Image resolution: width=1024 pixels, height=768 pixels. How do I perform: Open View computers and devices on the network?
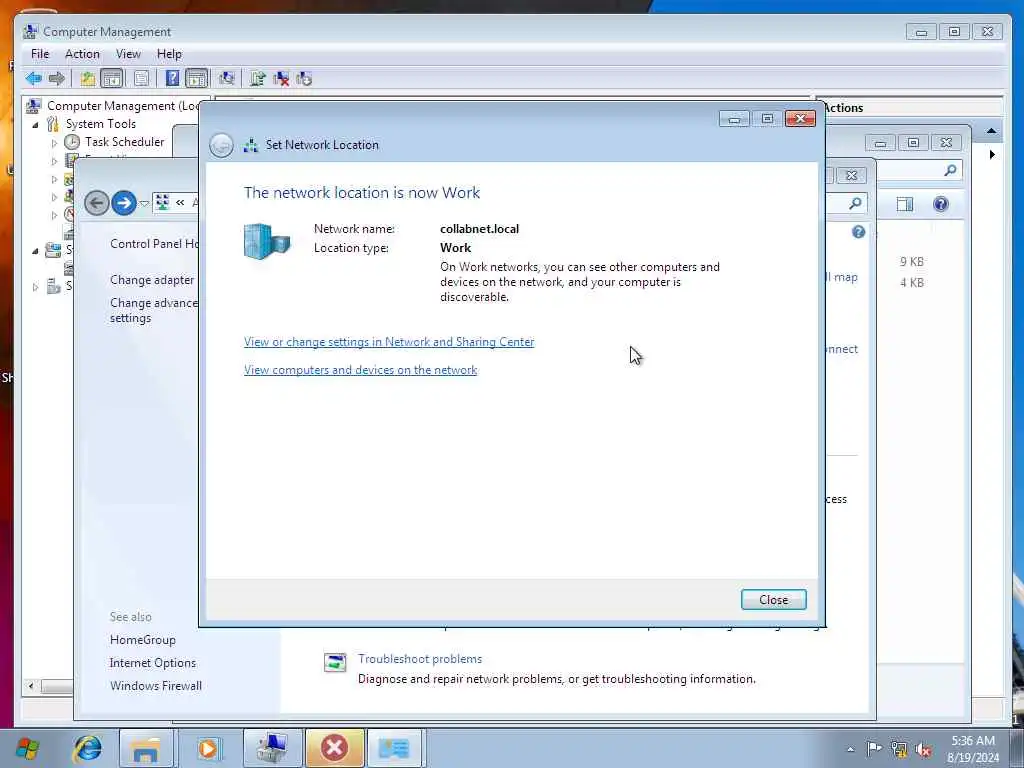point(360,370)
